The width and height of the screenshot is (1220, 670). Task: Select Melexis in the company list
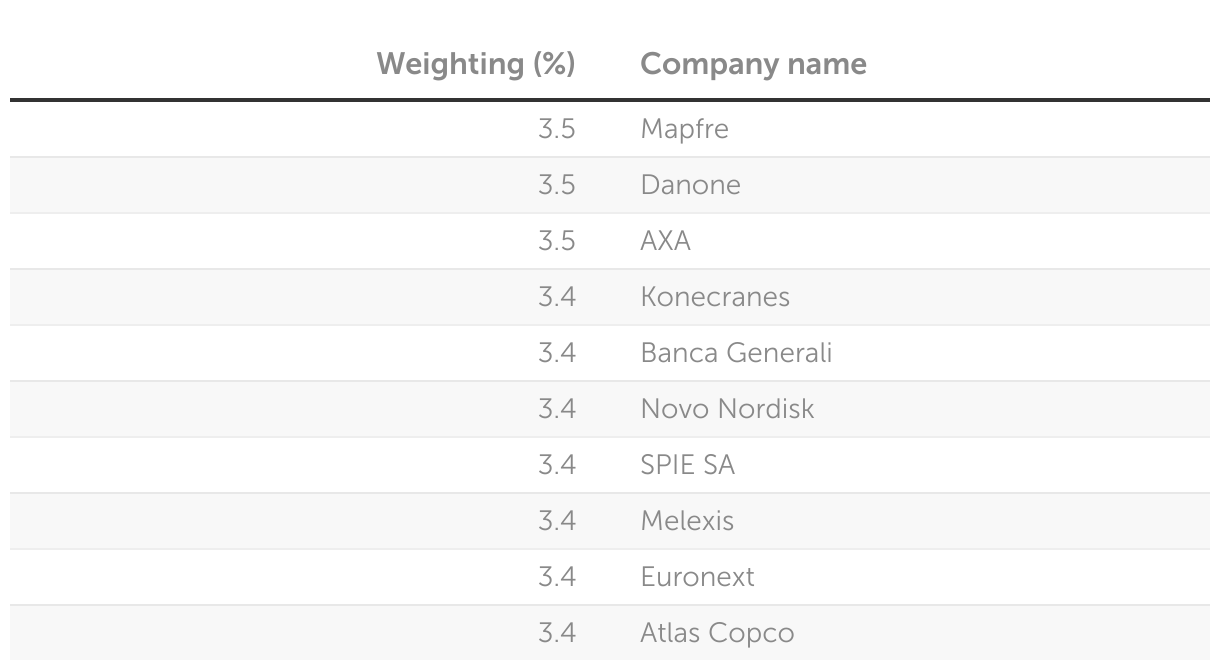click(687, 521)
